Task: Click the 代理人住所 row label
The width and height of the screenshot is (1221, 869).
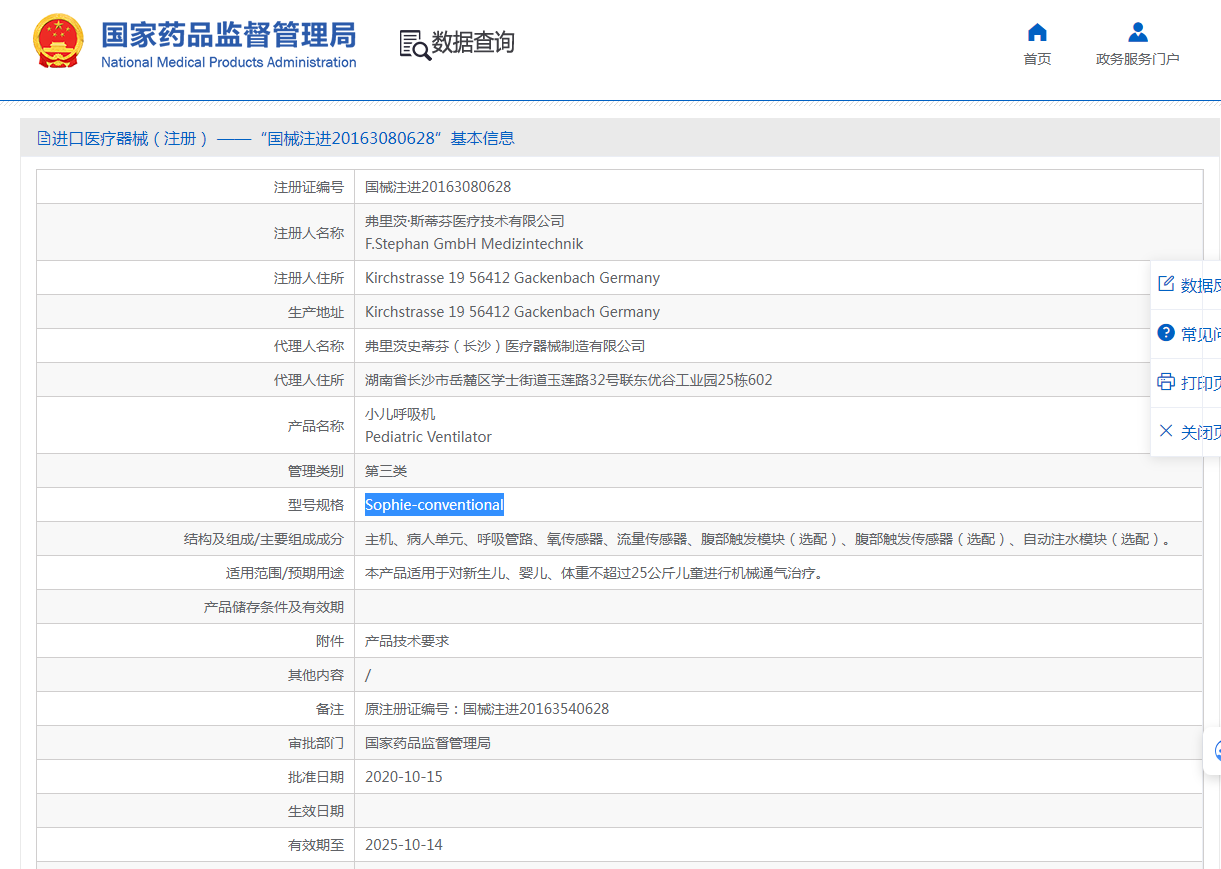Action: [309, 380]
